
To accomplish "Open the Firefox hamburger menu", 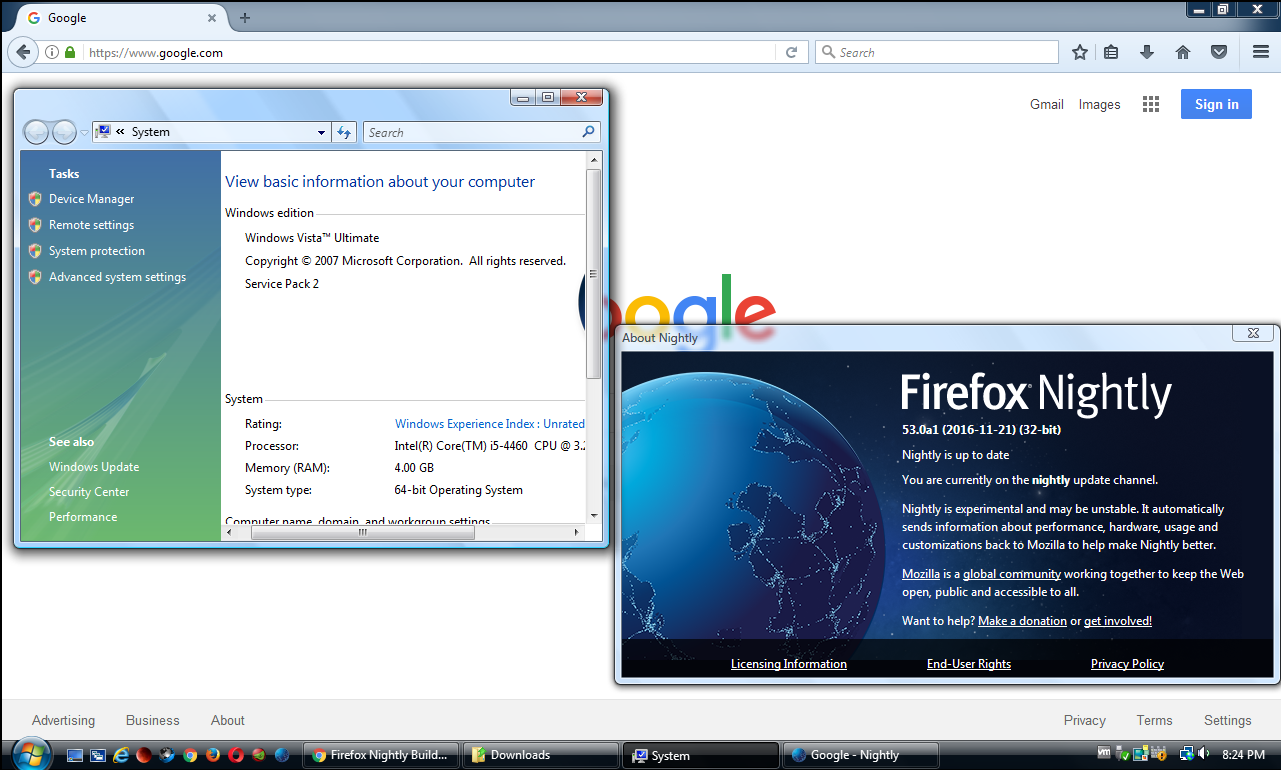I will coord(1261,52).
